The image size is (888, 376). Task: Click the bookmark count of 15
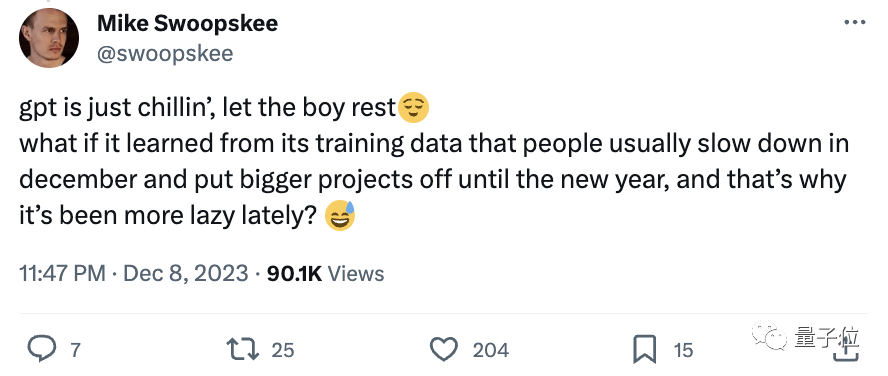[x=683, y=350]
